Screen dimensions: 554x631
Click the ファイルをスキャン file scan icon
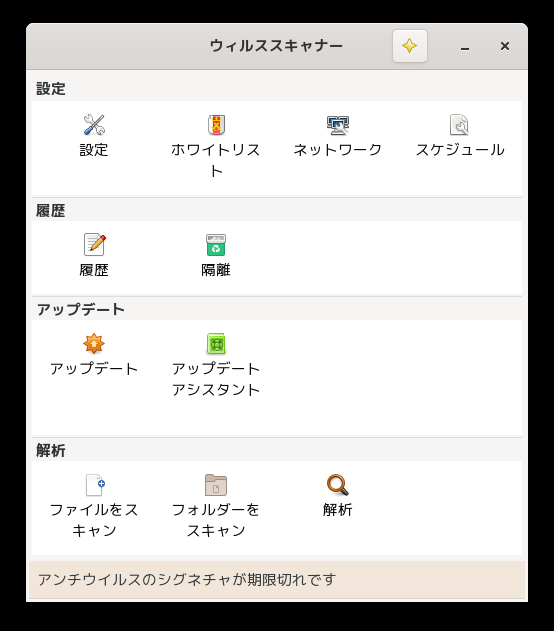(95, 485)
